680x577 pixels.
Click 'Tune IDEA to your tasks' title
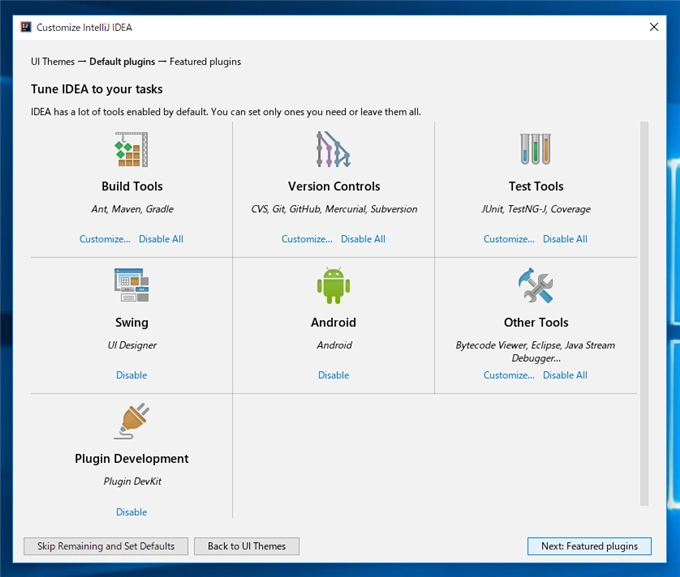click(x=97, y=89)
